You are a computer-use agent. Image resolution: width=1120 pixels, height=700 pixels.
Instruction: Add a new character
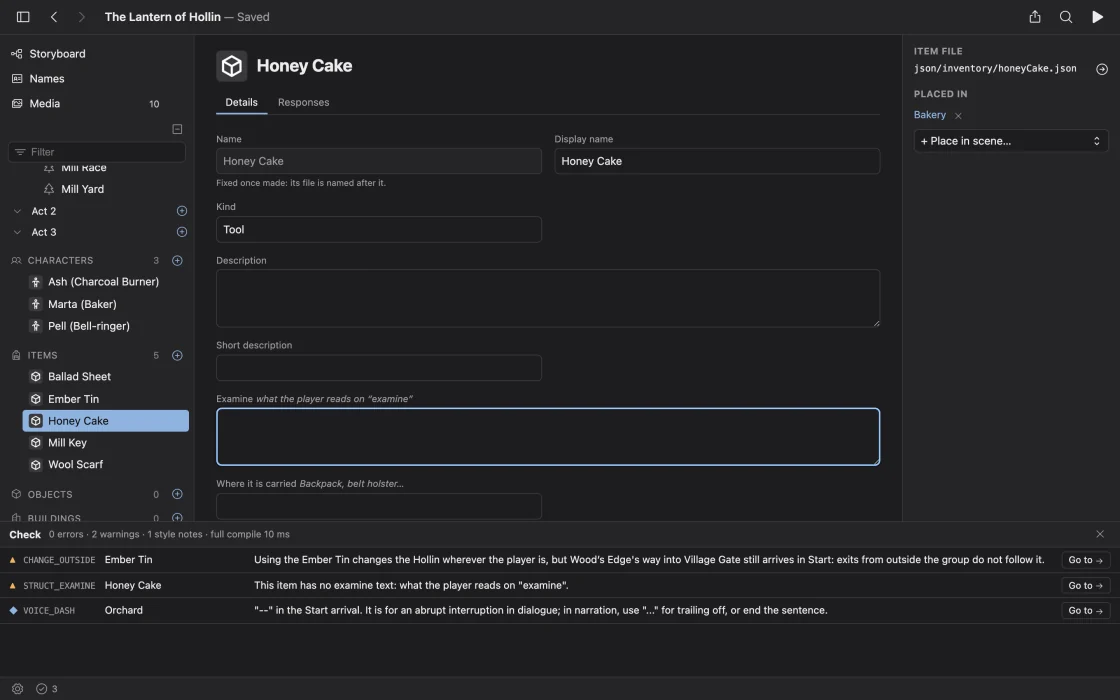point(177,261)
